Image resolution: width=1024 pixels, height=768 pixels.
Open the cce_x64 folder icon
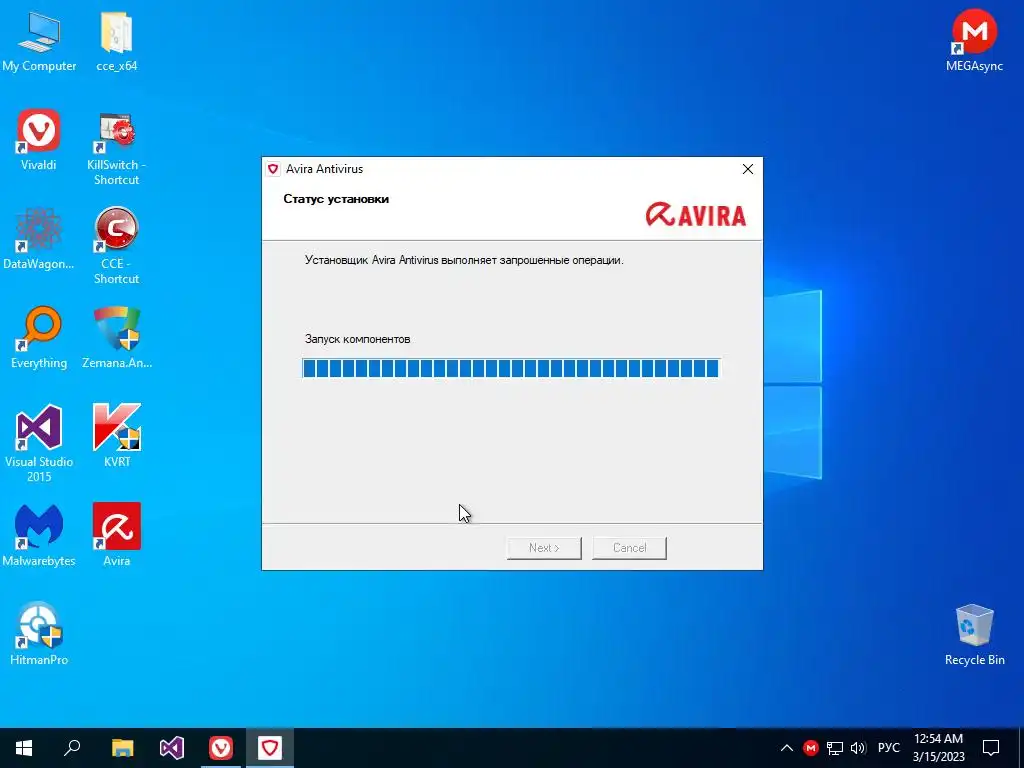click(x=116, y=40)
